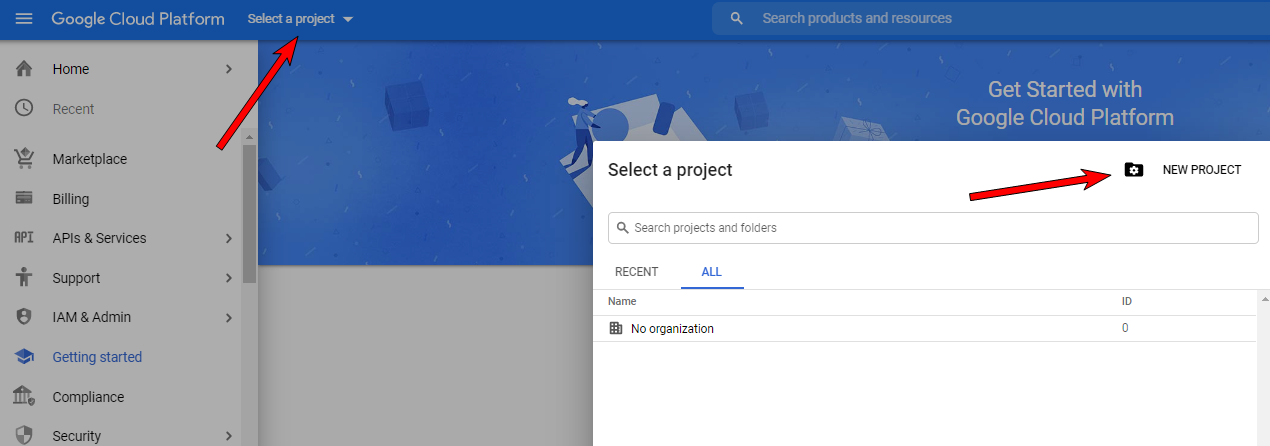Expand the IAM & Admin submenu arrow
1270x446 pixels.
pyautogui.click(x=229, y=318)
